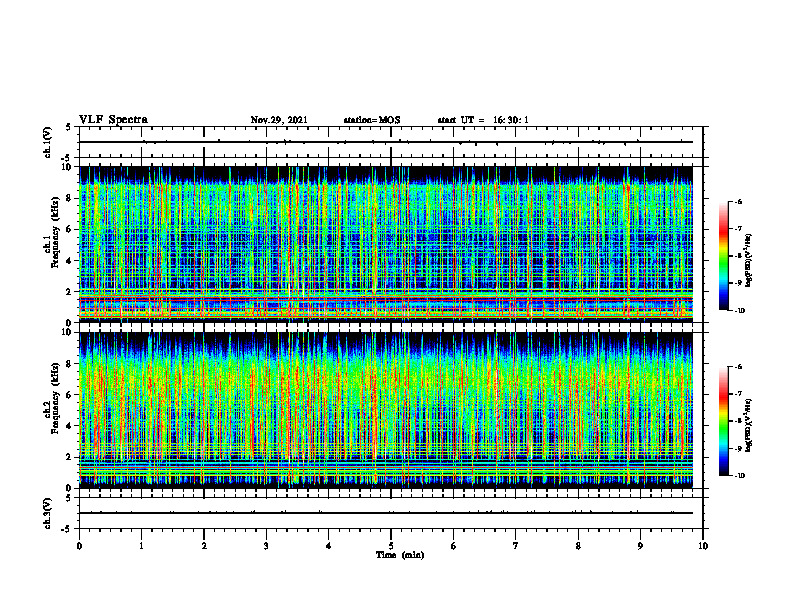
Task: Click the "ch.3(V)" axis label
Action: pos(47,513)
